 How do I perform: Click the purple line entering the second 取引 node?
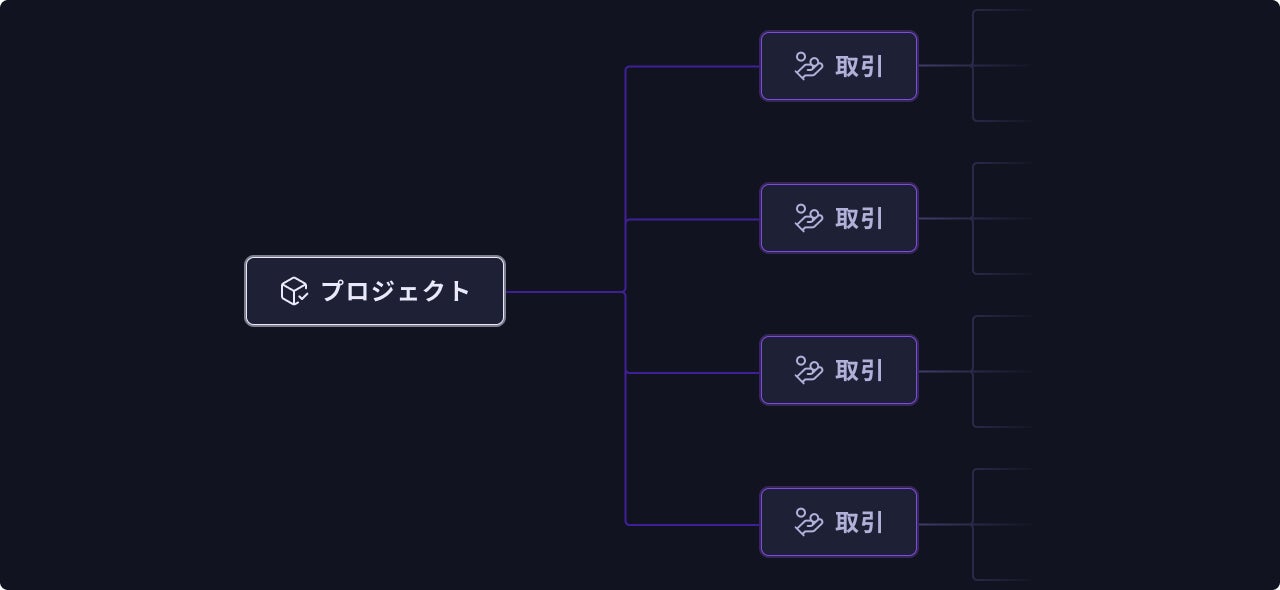pos(692,219)
